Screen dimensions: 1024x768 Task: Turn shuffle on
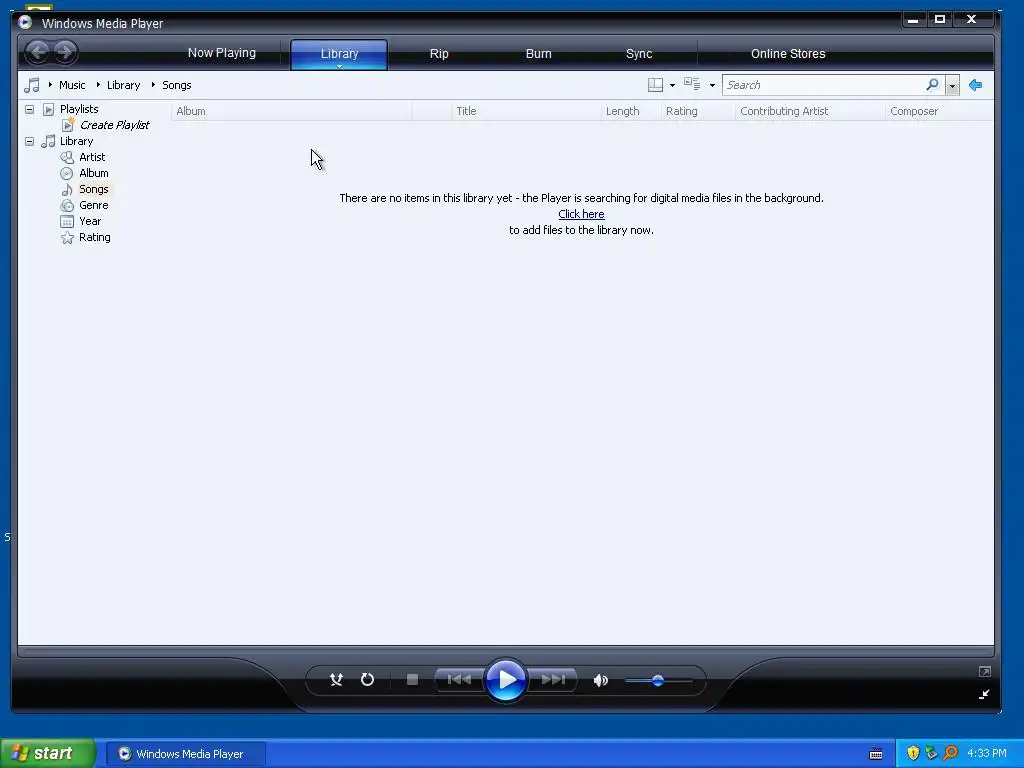336,680
